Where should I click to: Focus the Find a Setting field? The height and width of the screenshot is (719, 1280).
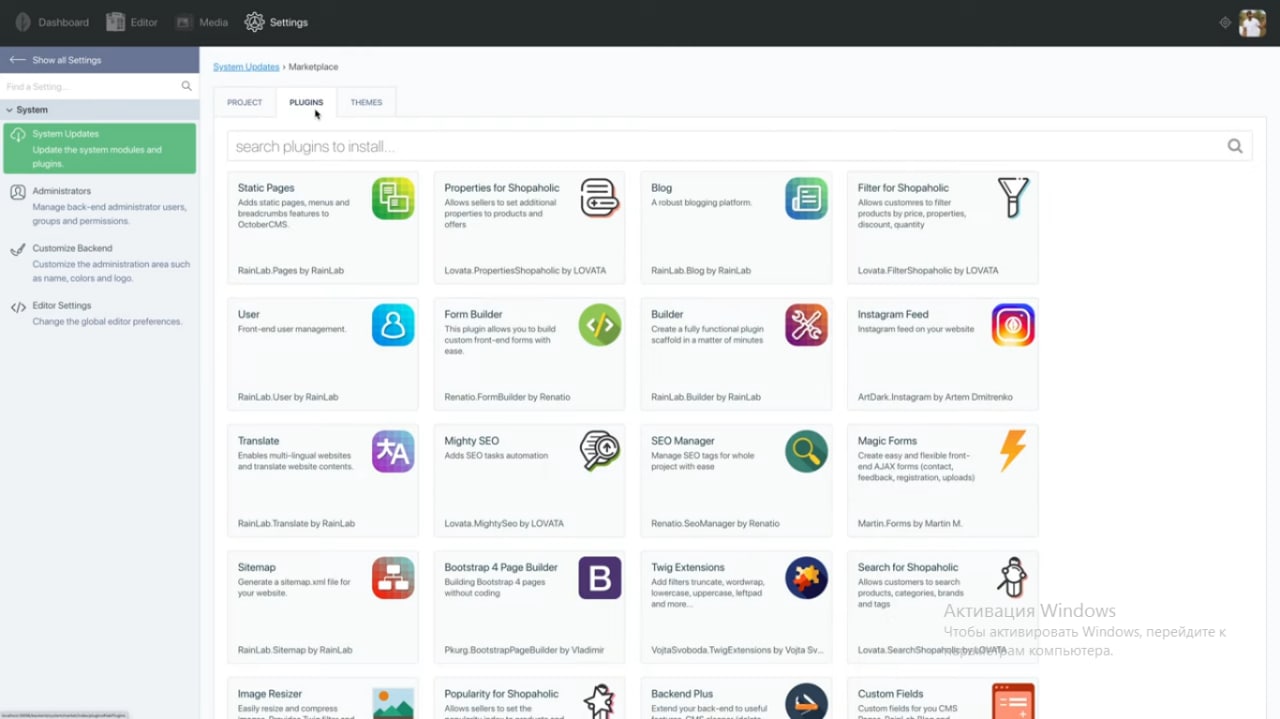(90, 87)
